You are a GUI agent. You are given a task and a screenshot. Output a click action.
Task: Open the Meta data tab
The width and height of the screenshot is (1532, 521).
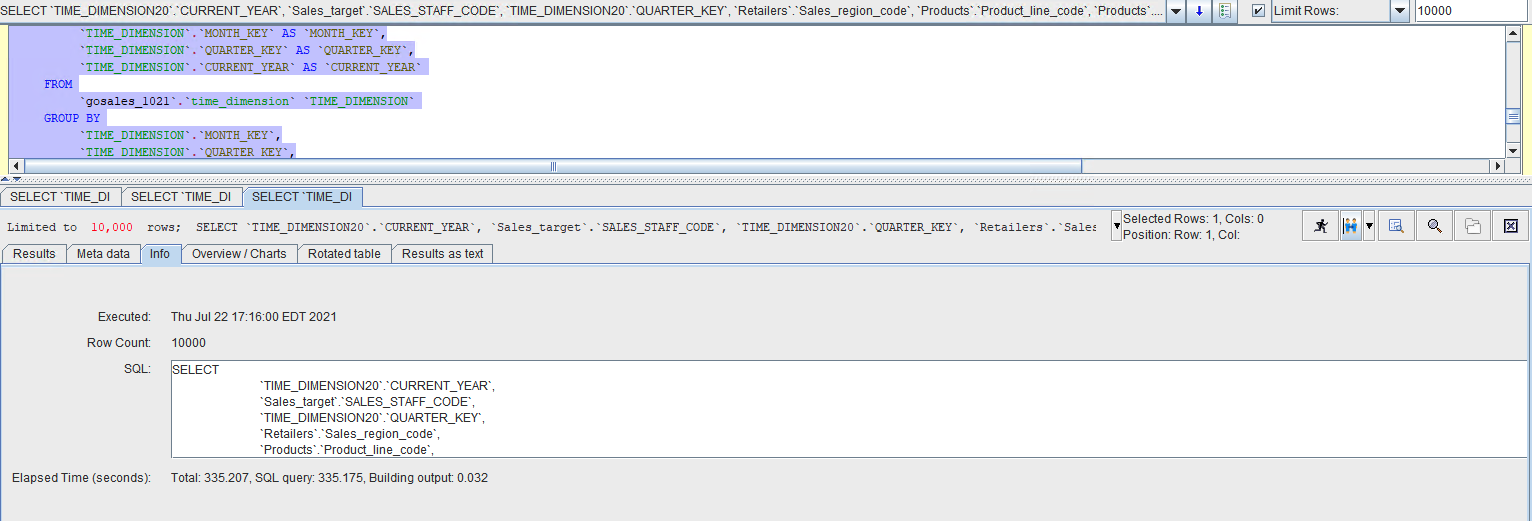[103, 254]
